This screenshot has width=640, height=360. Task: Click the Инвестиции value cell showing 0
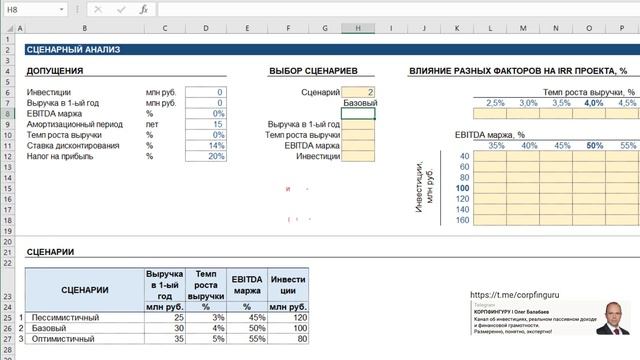tap(206, 92)
